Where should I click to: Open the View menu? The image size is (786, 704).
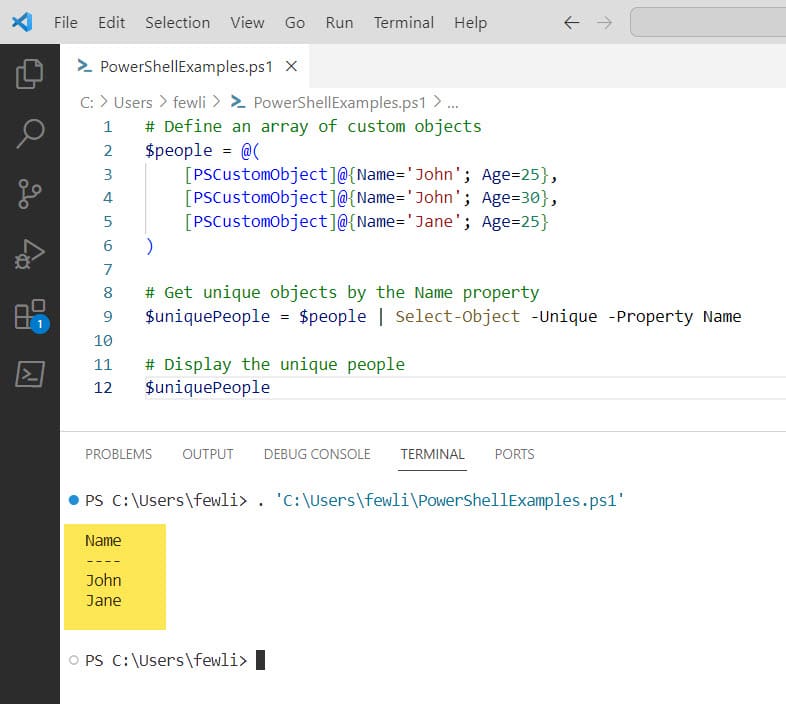[247, 23]
